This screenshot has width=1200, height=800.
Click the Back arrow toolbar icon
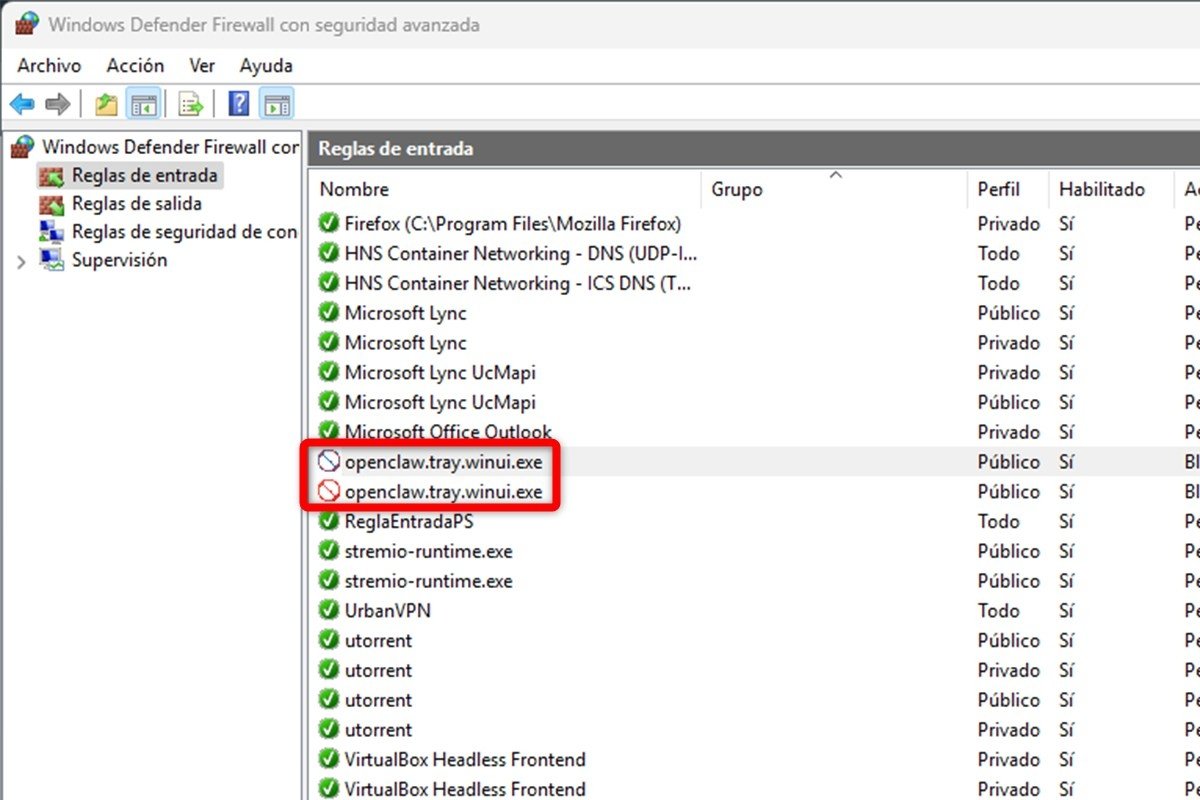[22, 103]
